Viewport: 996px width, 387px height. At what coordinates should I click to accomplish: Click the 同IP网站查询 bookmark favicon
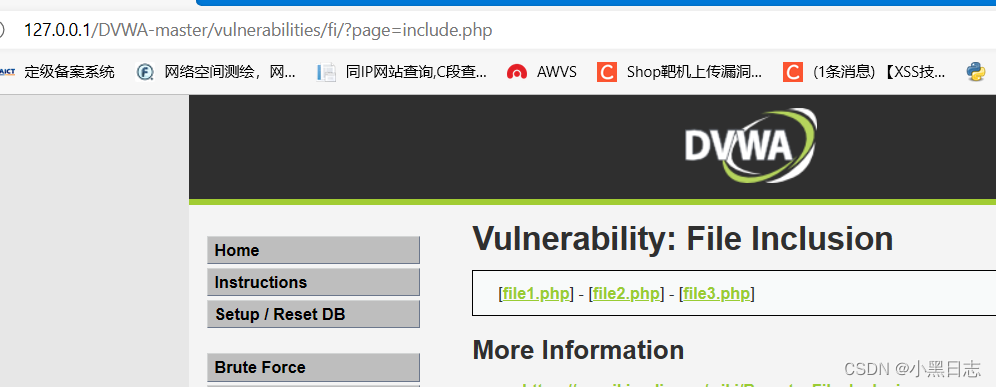pos(326,72)
